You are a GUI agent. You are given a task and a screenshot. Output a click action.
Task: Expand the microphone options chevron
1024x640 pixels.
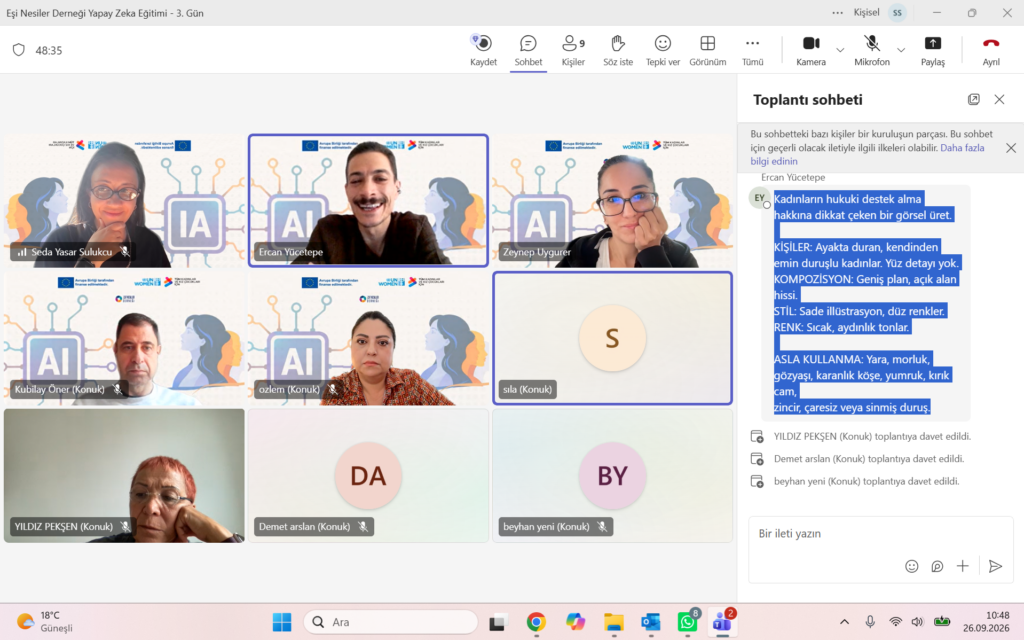[901, 50]
